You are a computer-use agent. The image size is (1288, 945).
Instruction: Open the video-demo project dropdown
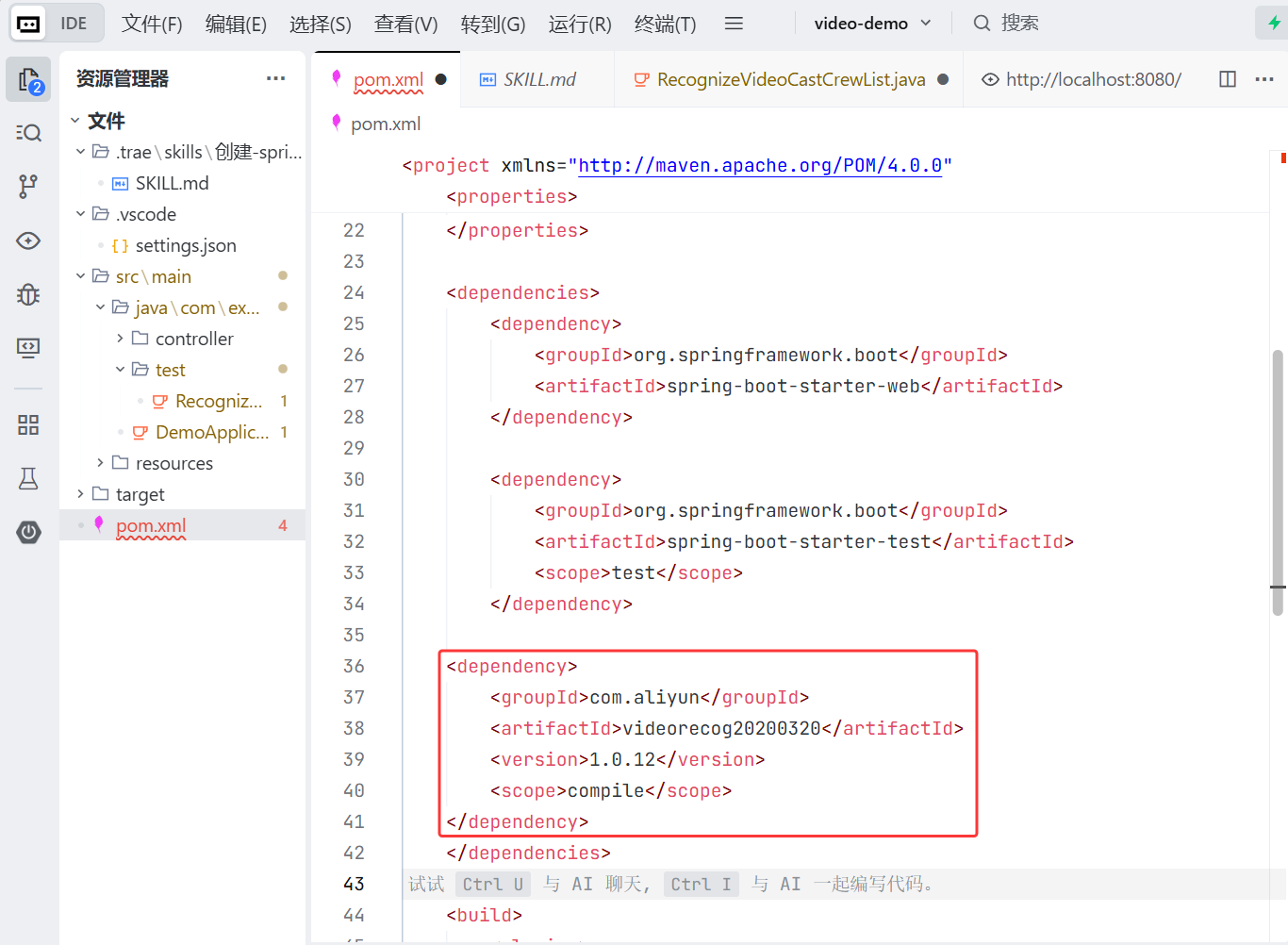(x=872, y=24)
